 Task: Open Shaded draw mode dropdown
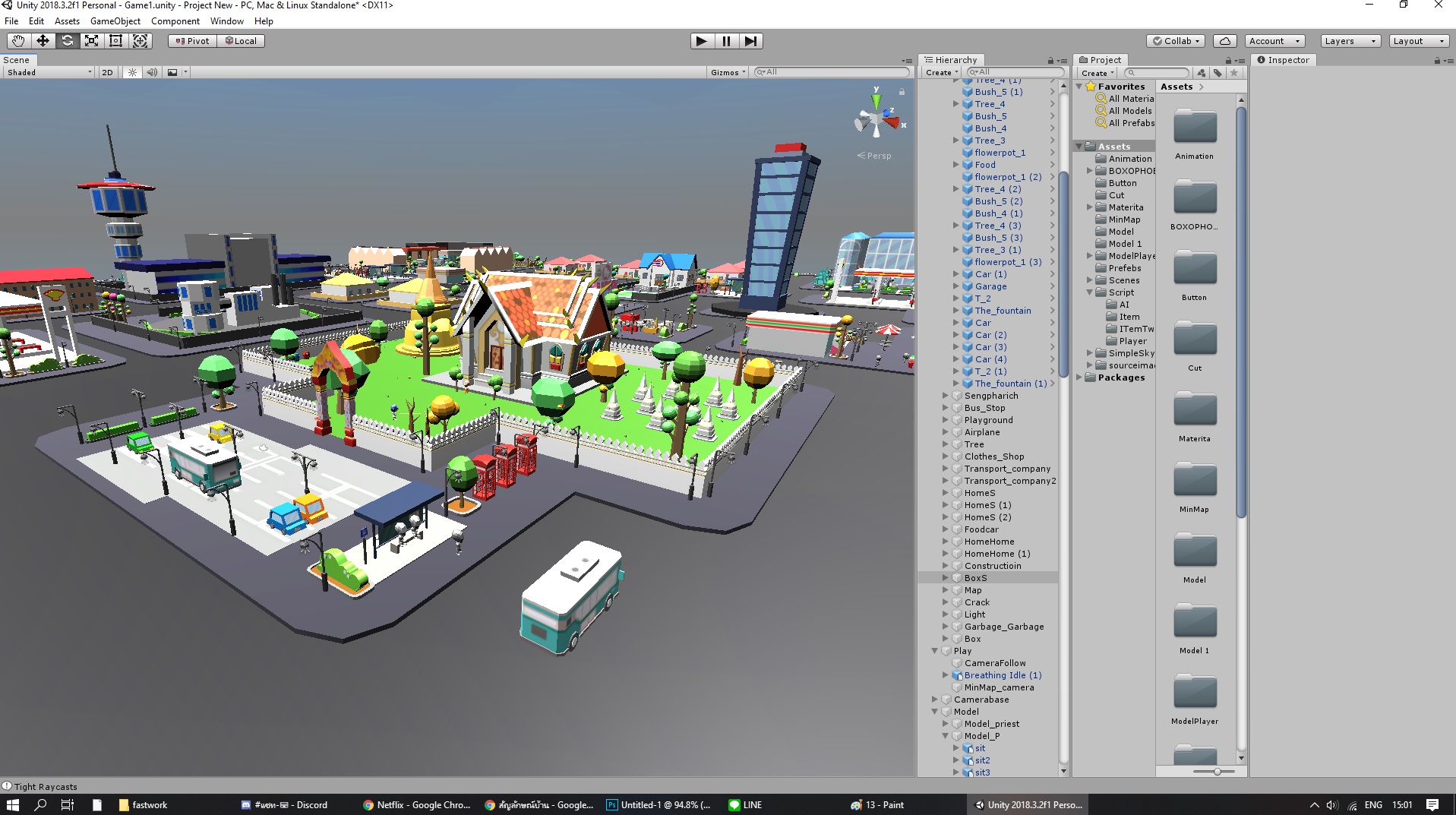pyautogui.click(x=49, y=72)
